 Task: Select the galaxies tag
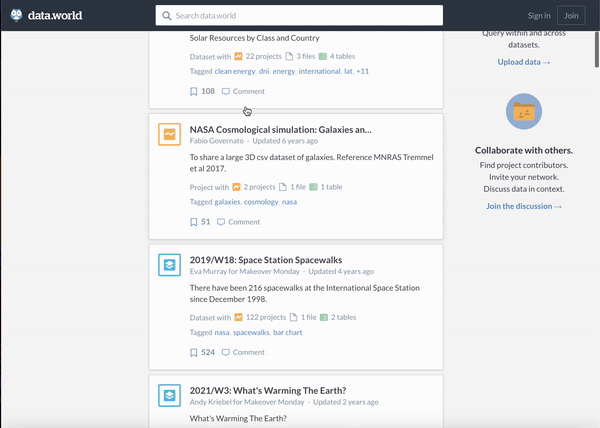pyautogui.click(x=227, y=202)
